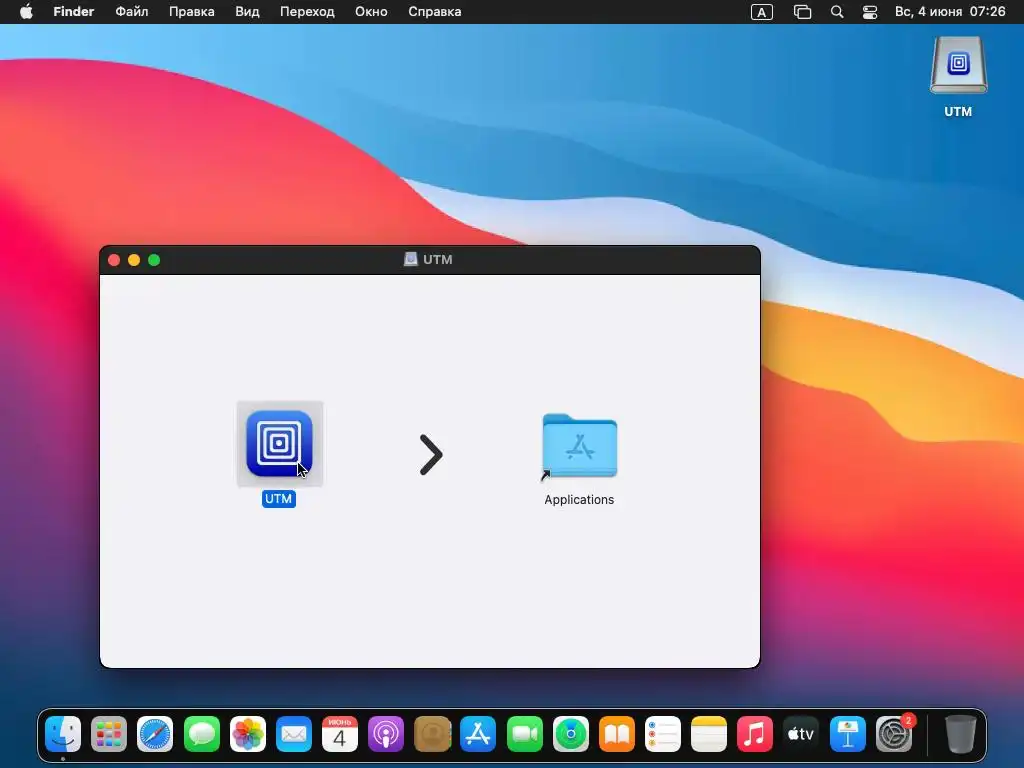Viewport: 1024px width, 768px height.
Task: Launch Safari from the Dock
Action: [155, 734]
